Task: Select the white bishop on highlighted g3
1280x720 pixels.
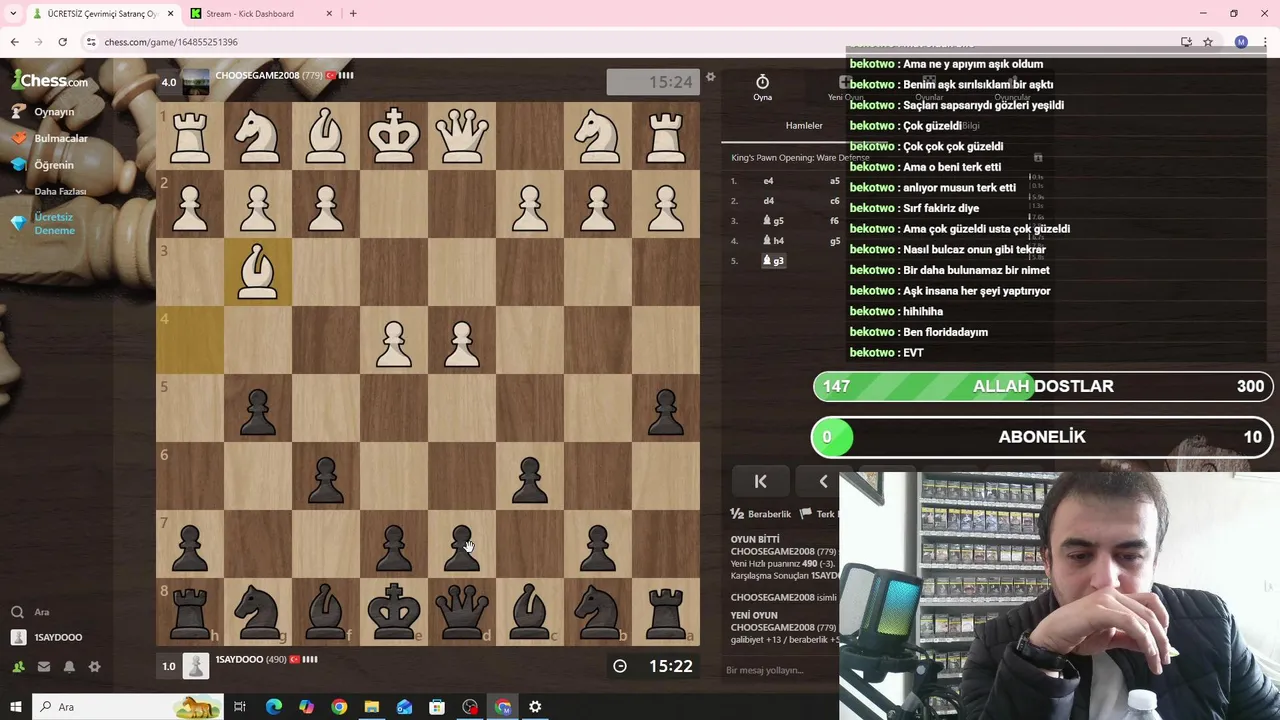Action: (x=258, y=271)
